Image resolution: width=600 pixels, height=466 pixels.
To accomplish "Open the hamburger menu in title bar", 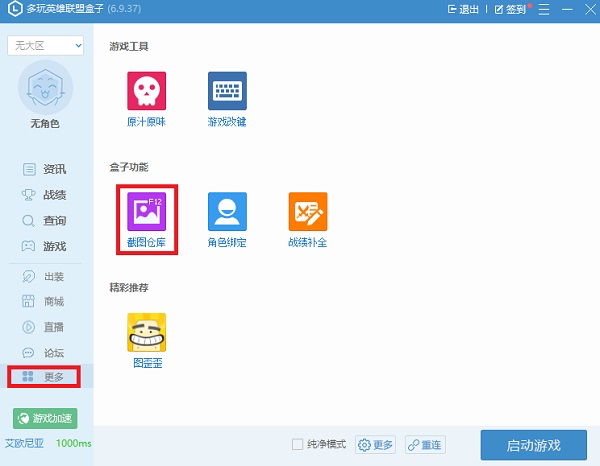I will pos(544,9).
